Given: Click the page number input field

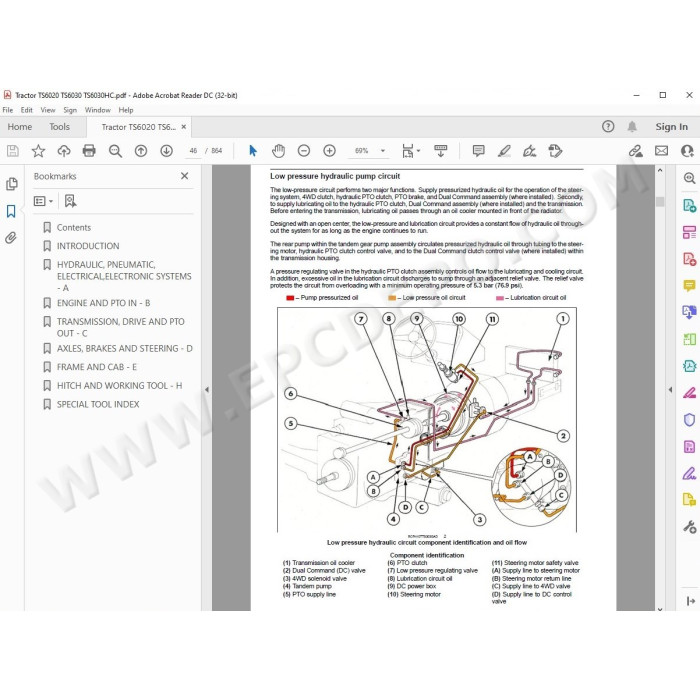Looking at the screenshot, I should [x=193, y=151].
